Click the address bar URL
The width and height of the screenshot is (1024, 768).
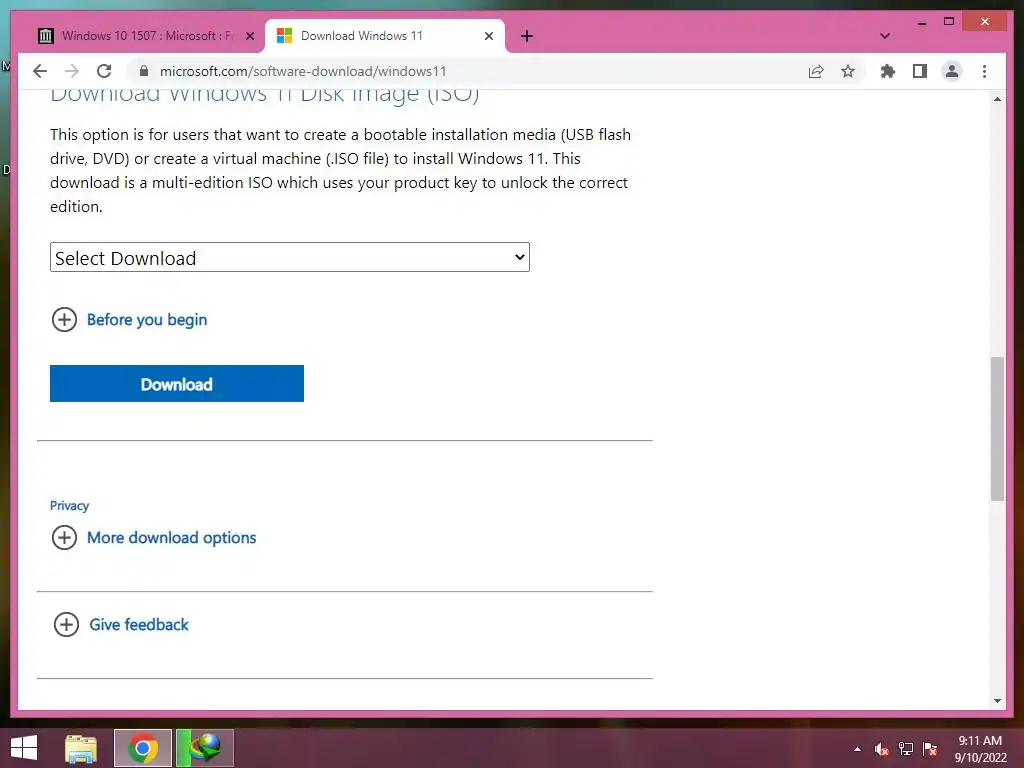(x=303, y=71)
